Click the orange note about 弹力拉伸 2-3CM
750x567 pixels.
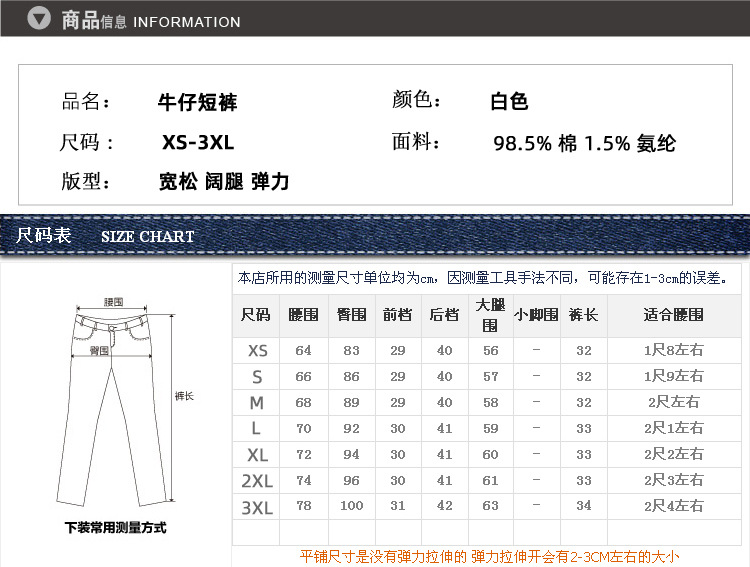tap(489, 556)
